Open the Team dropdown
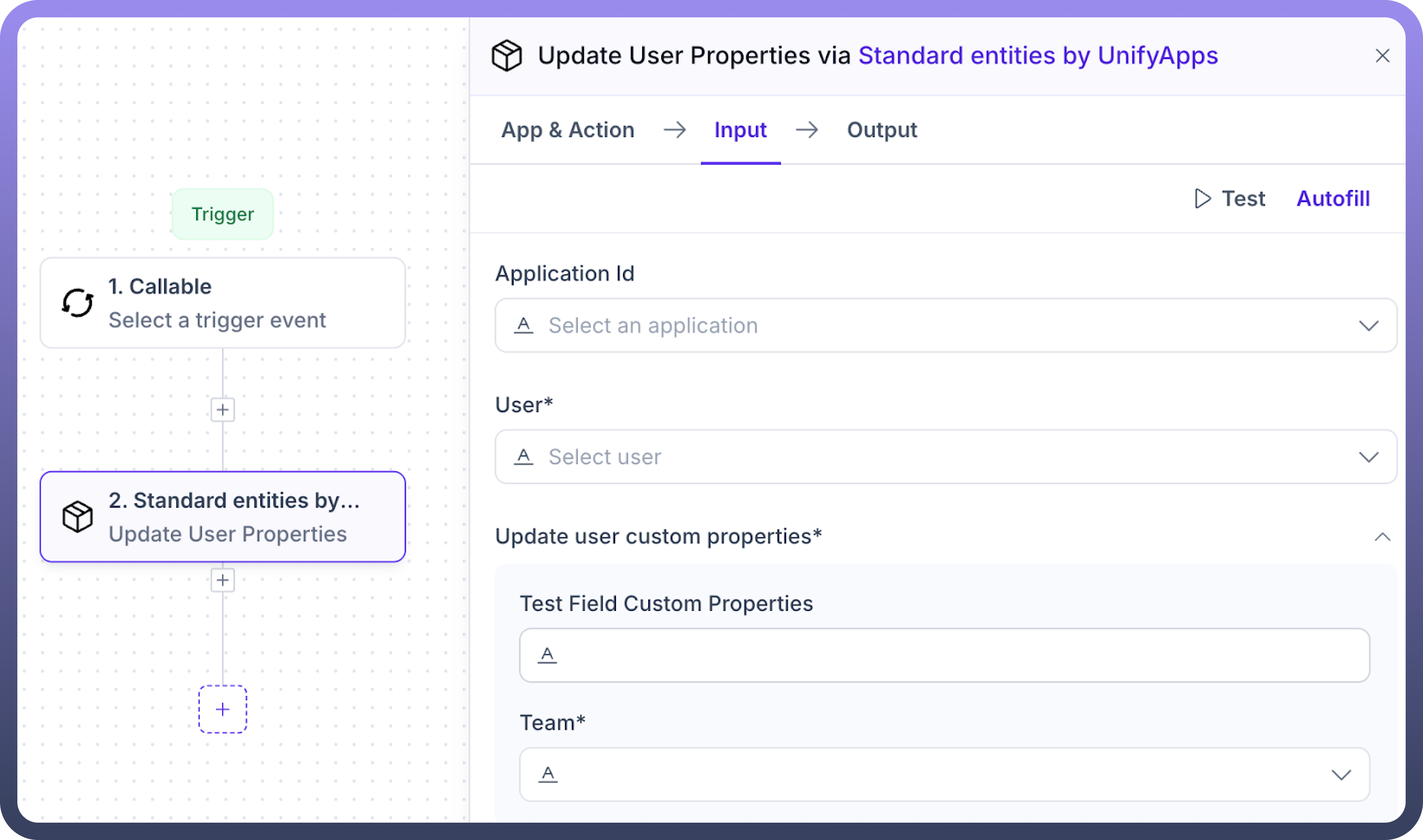This screenshot has width=1423, height=840. coord(1341,774)
